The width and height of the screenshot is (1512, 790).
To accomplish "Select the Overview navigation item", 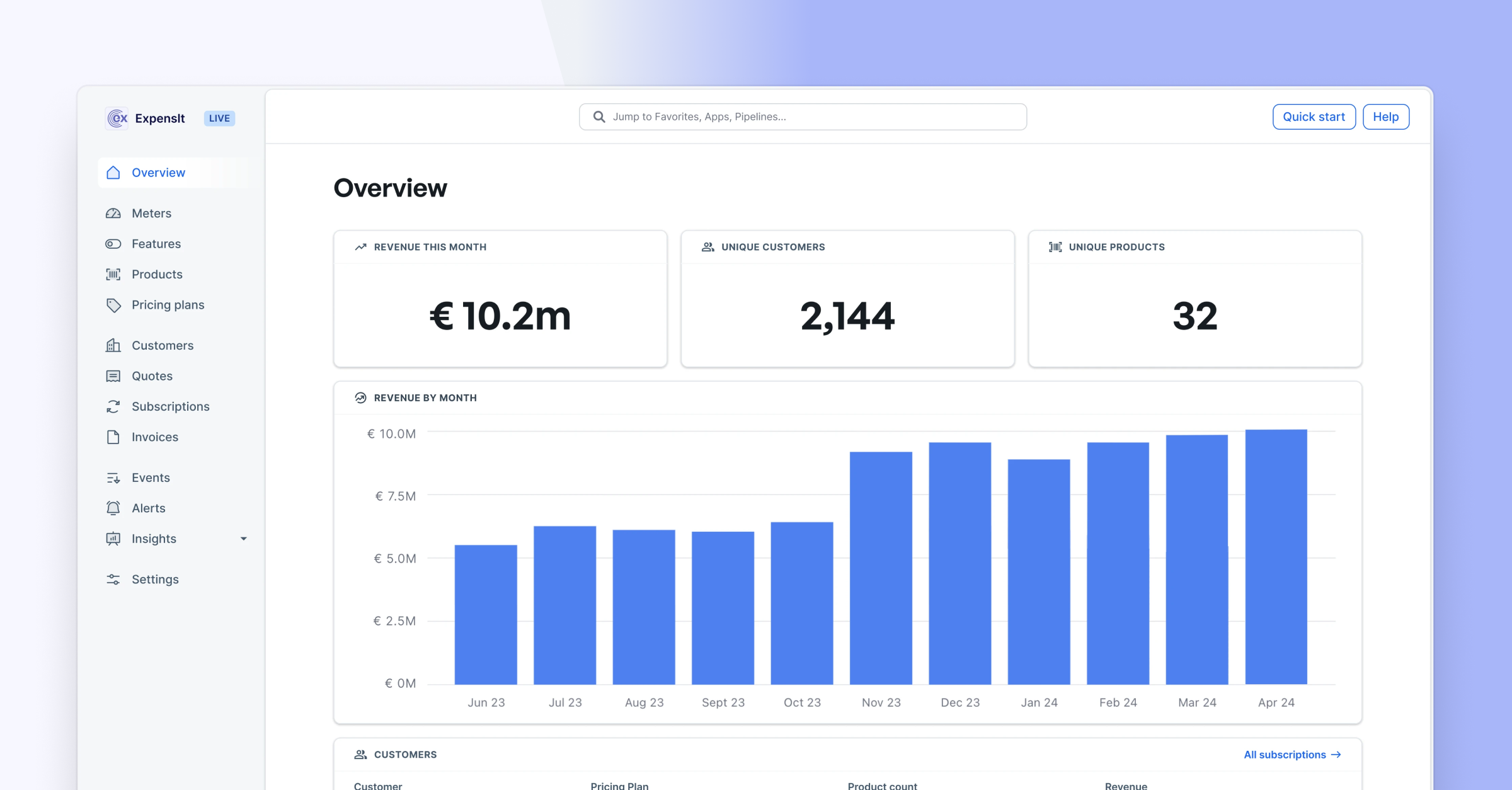I will [158, 172].
